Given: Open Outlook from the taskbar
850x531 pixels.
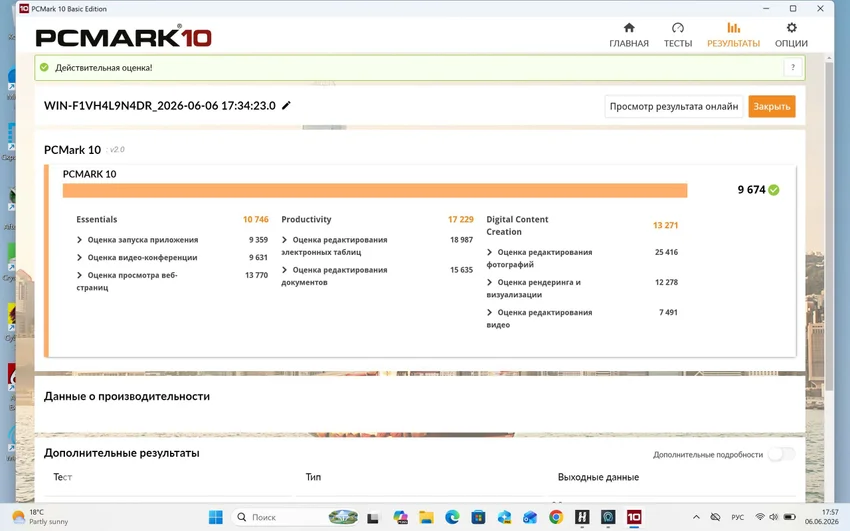Looking at the screenshot, I should pyautogui.click(x=530, y=517).
